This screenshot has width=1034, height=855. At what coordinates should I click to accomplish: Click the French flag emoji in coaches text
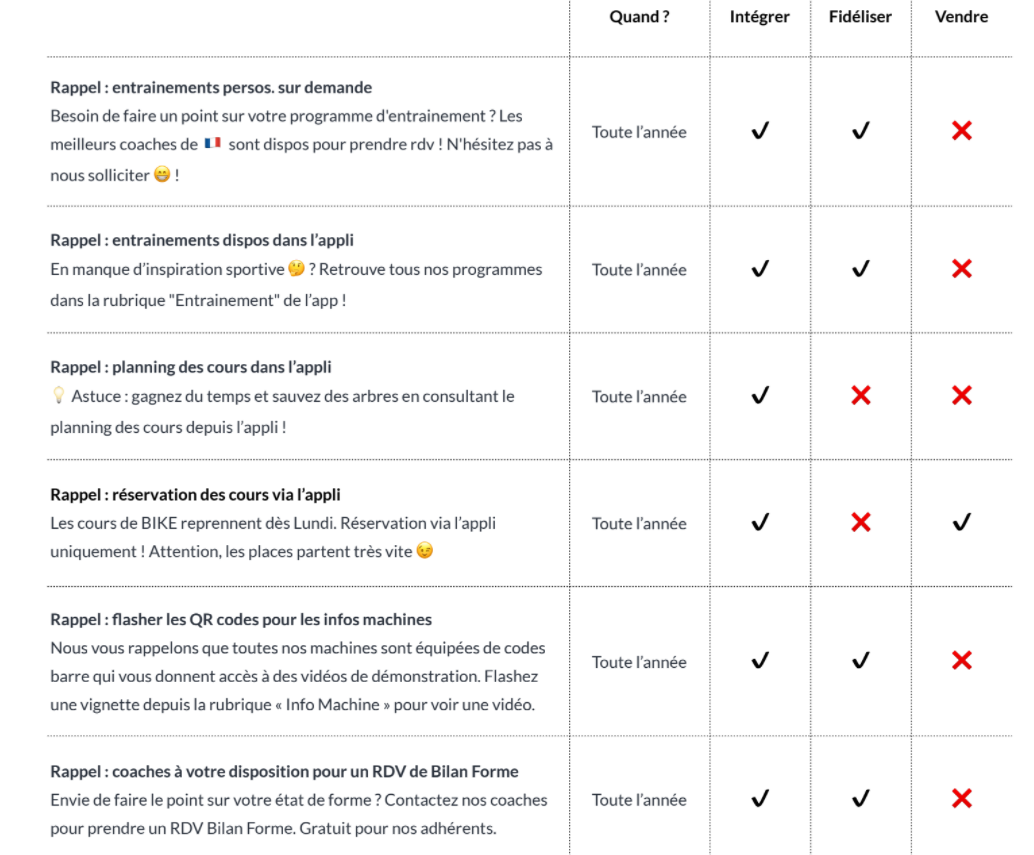[x=212, y=144]
